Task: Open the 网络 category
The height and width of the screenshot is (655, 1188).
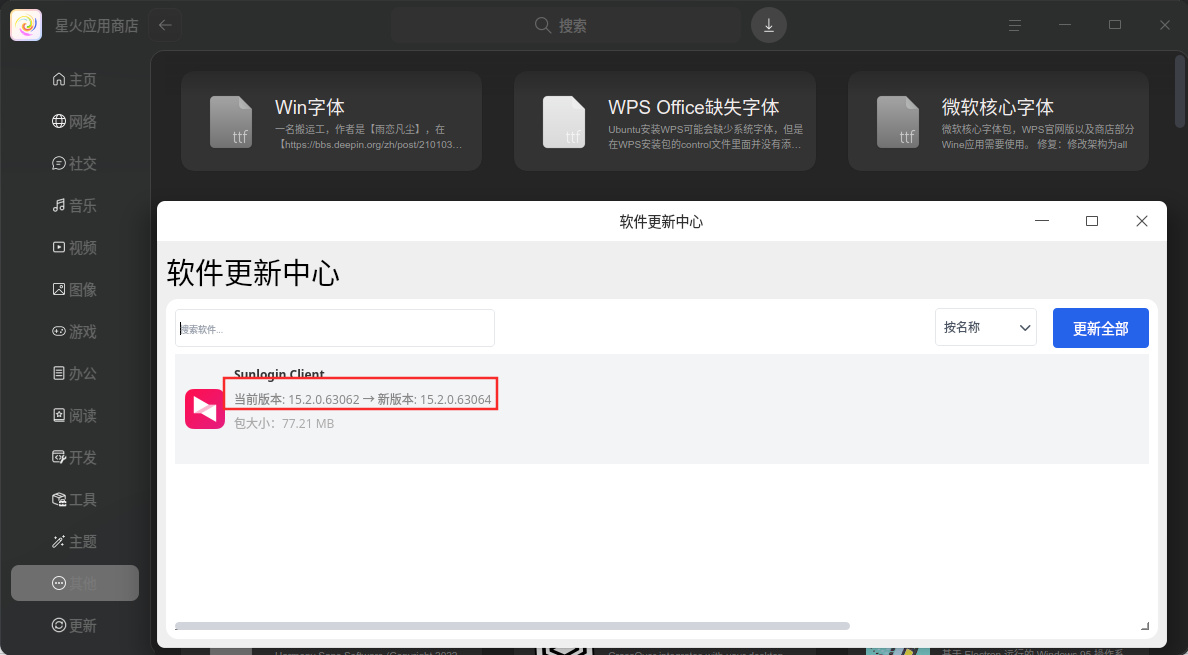Action: pyautogui.click(x=74, y=121)
